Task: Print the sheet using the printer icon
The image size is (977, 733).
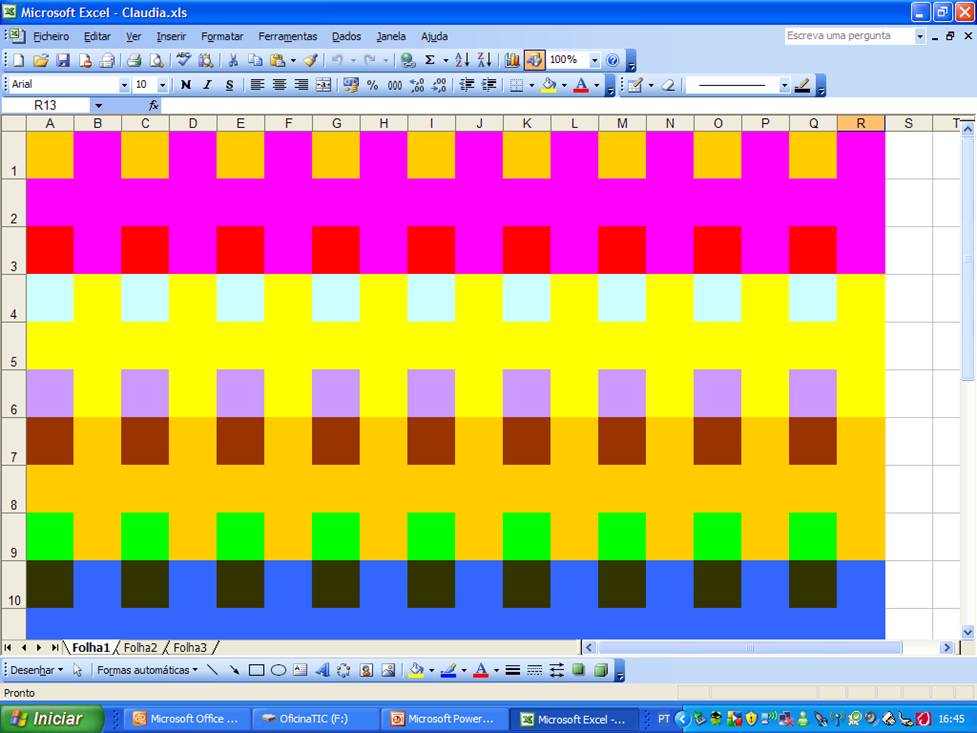Action: coord(134,60)
